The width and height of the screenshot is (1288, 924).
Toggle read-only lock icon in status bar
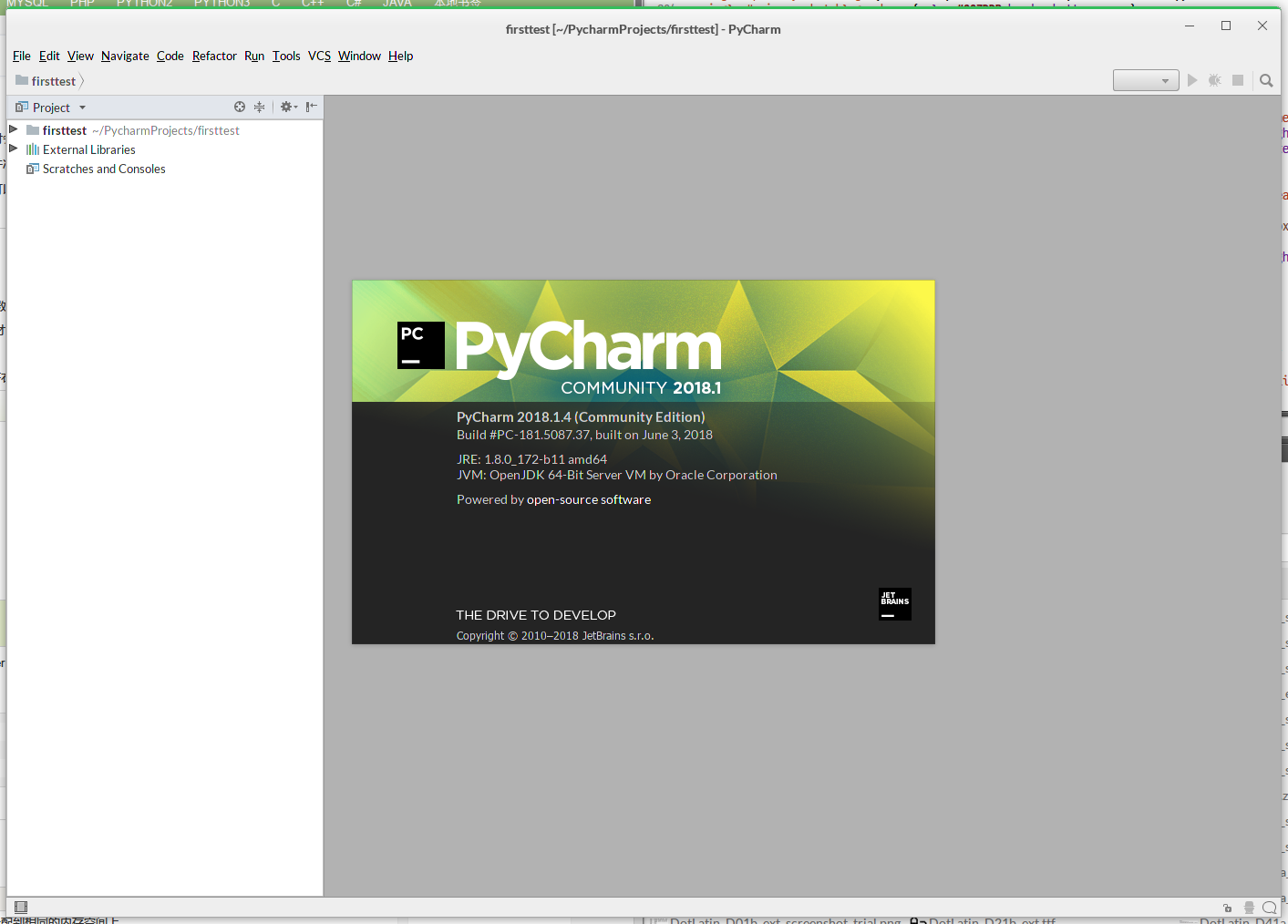(x=1227, y=908)
